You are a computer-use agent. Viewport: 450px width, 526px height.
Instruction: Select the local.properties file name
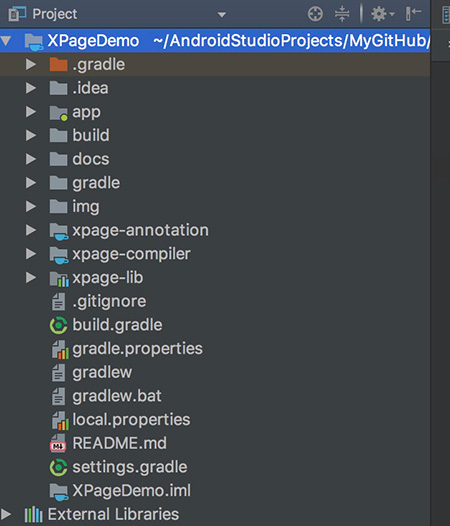[131, 420]
